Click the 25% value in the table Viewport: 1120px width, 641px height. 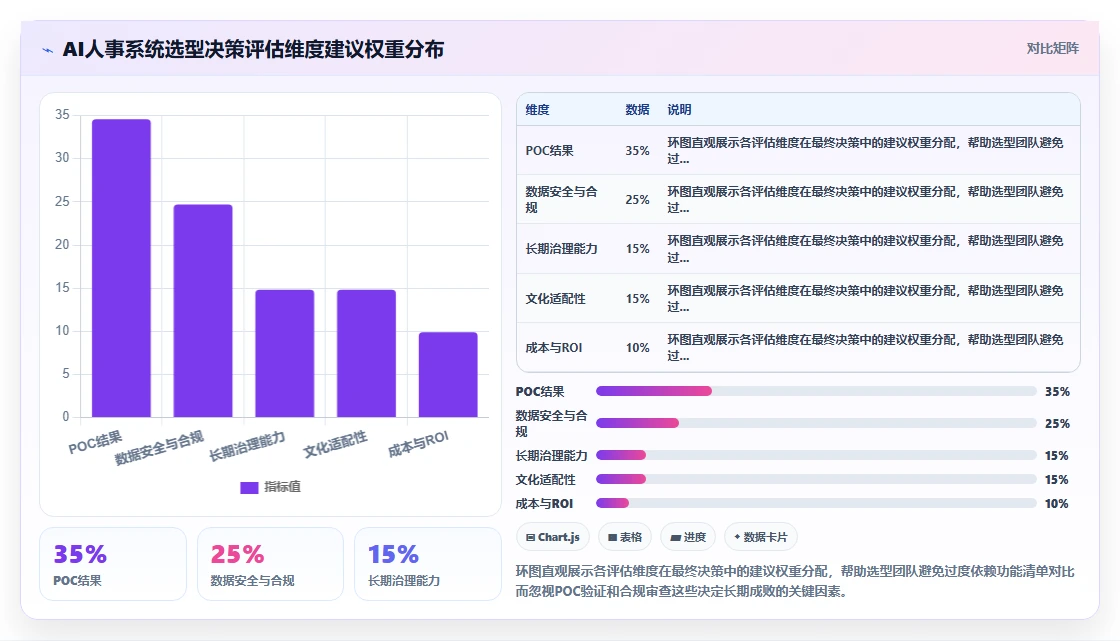637,199
